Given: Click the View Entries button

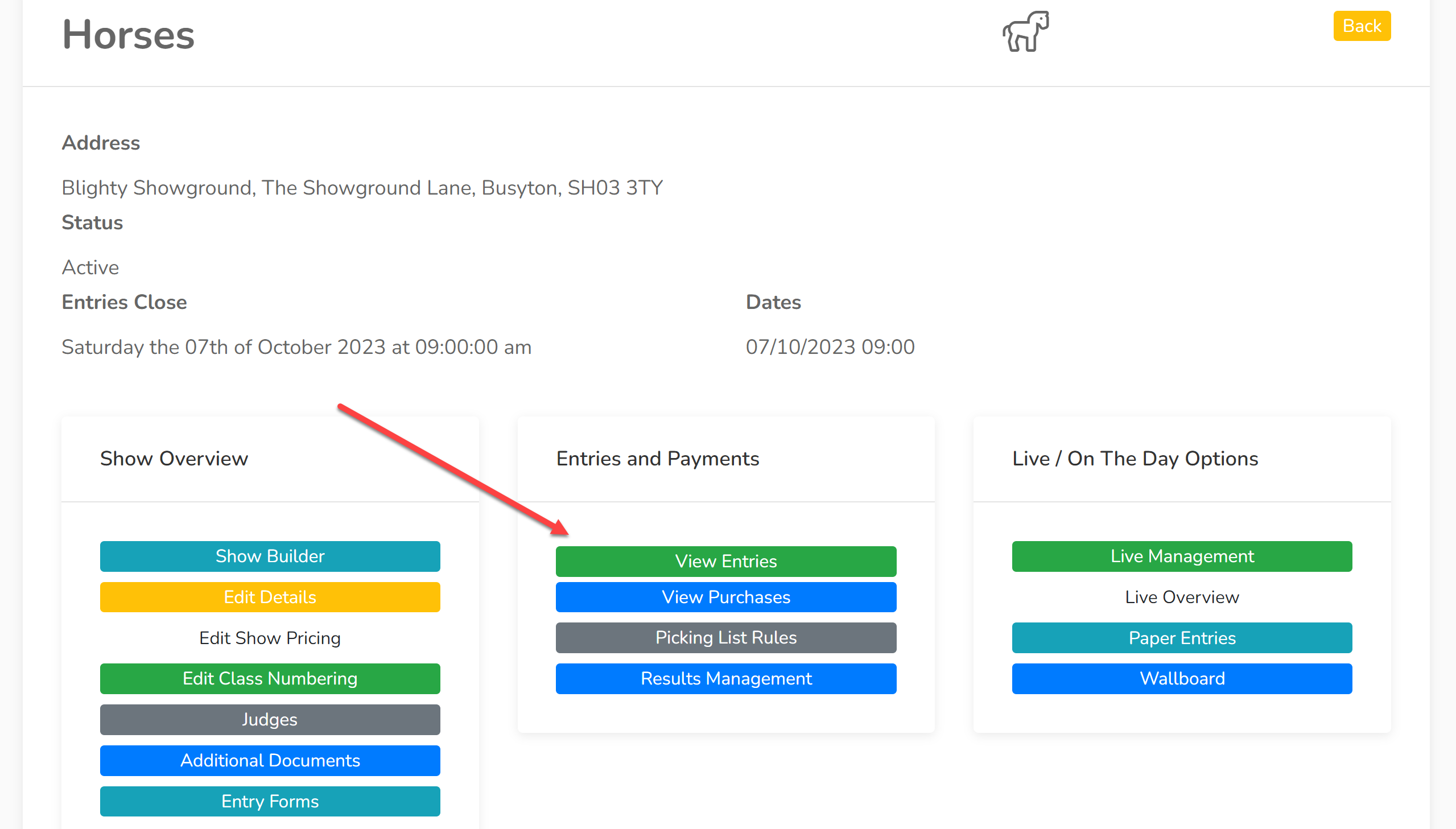Looking at the screenshot, I should click(x=725, y=562).
